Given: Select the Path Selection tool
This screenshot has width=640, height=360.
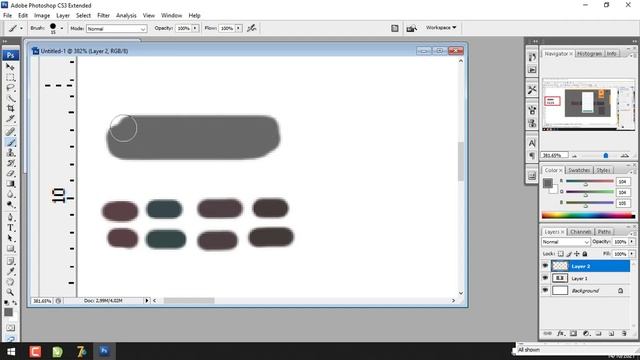Looking at the screenshot, I should click(10, 238).
